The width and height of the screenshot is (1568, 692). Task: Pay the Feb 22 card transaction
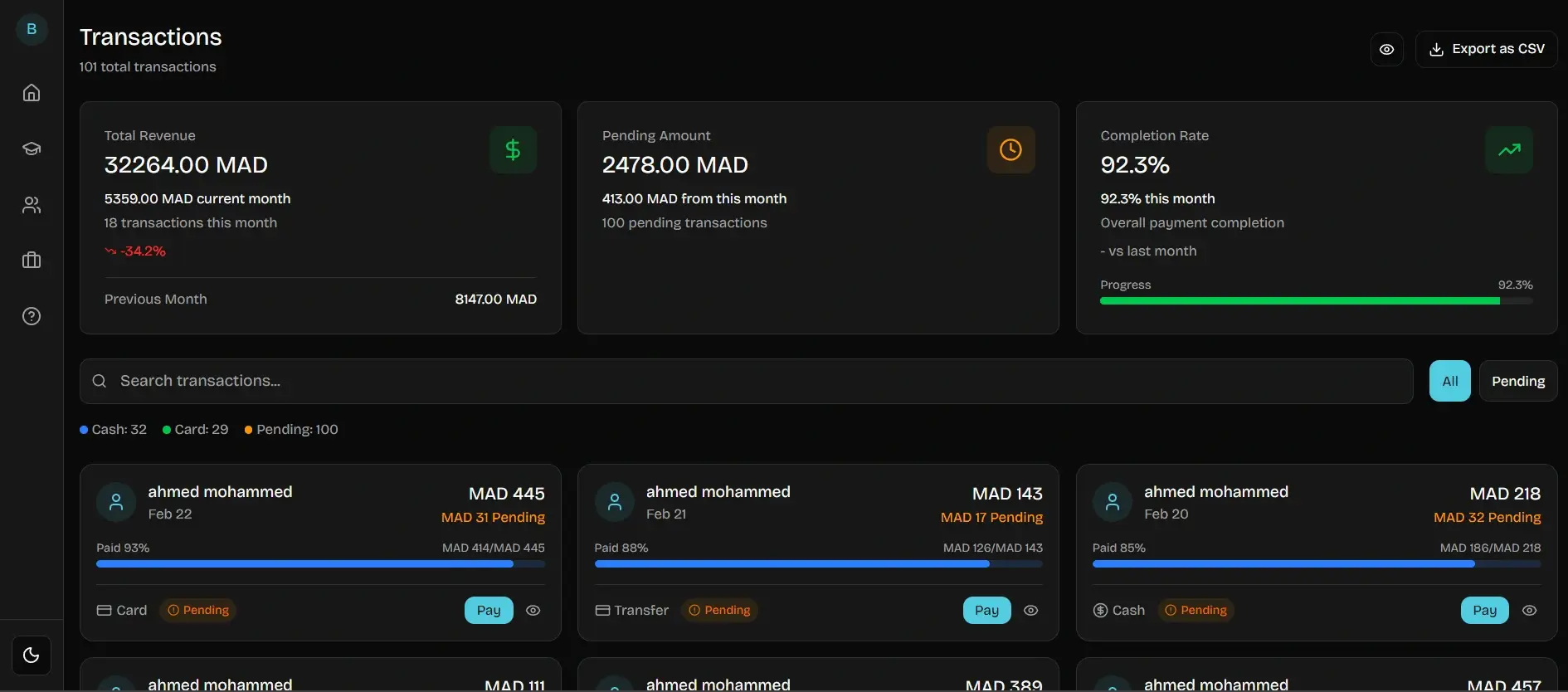point(489,611)
